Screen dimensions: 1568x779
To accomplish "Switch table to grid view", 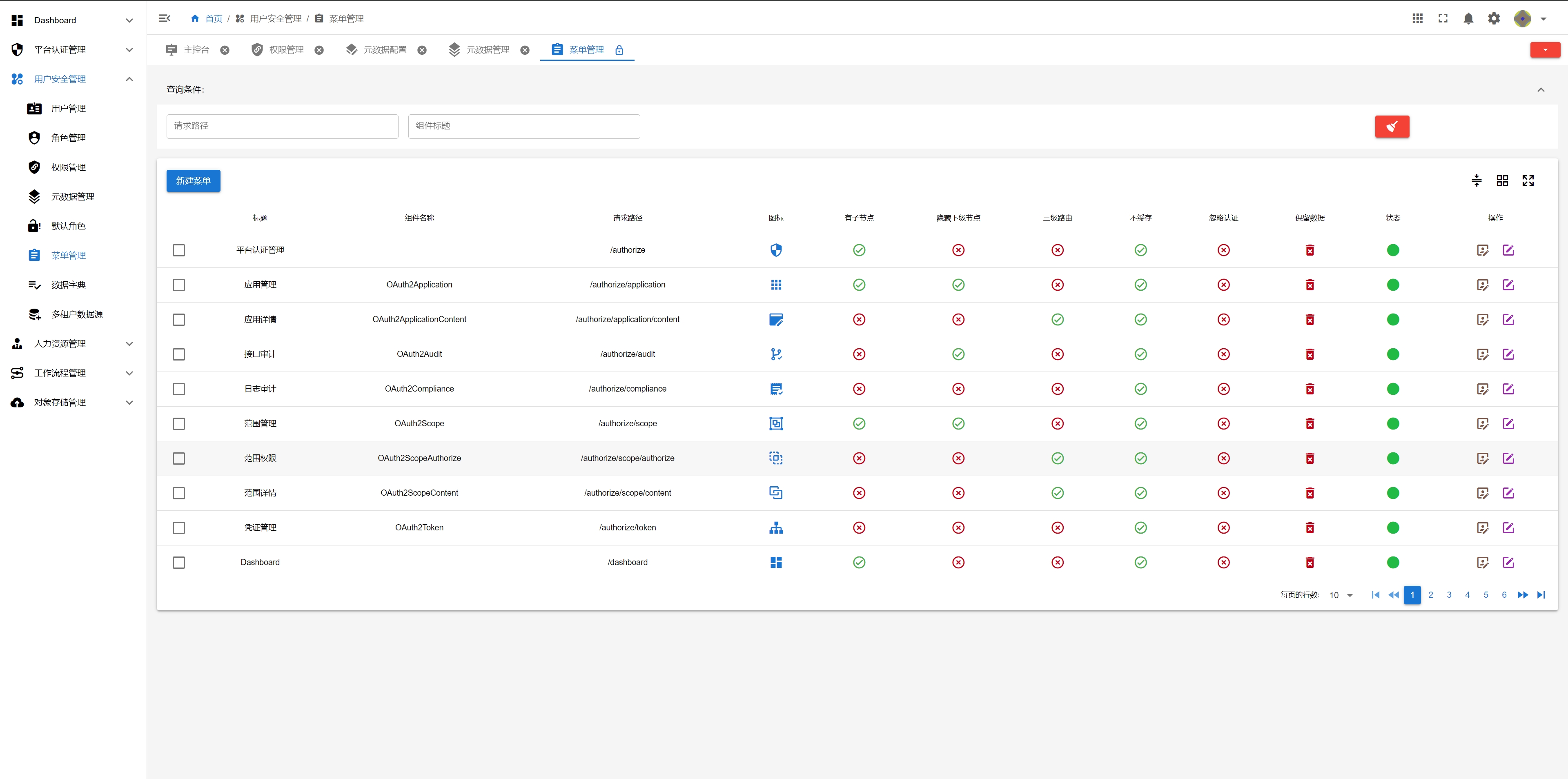I will (1502, 181).
